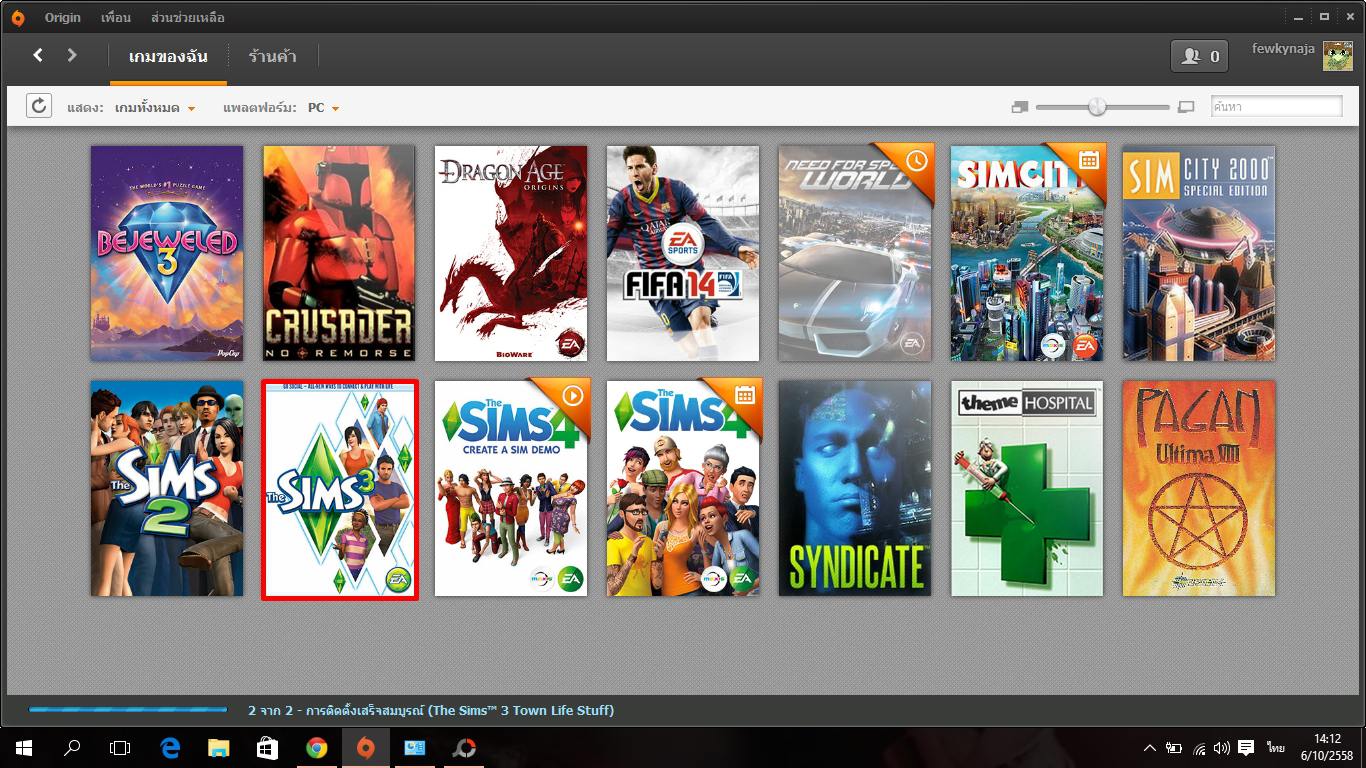
Task: Select The Sims 4 tile with calendar badge
Action: pyautogui.click(x=683, y=488)
